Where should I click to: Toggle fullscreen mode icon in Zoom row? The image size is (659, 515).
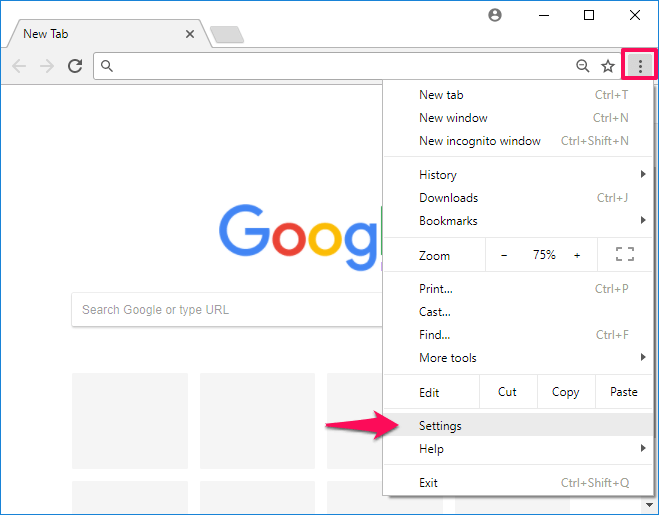coord(625,254)
